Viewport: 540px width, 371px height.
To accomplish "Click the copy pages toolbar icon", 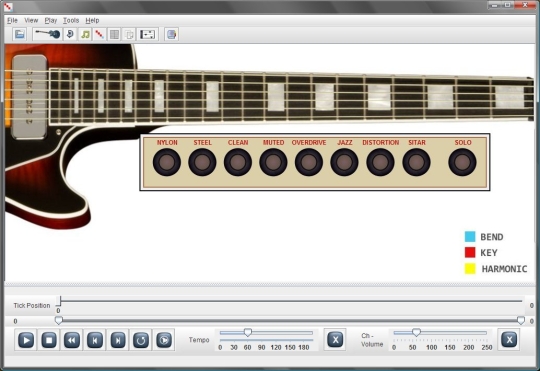I will click(x=129, y=34).
